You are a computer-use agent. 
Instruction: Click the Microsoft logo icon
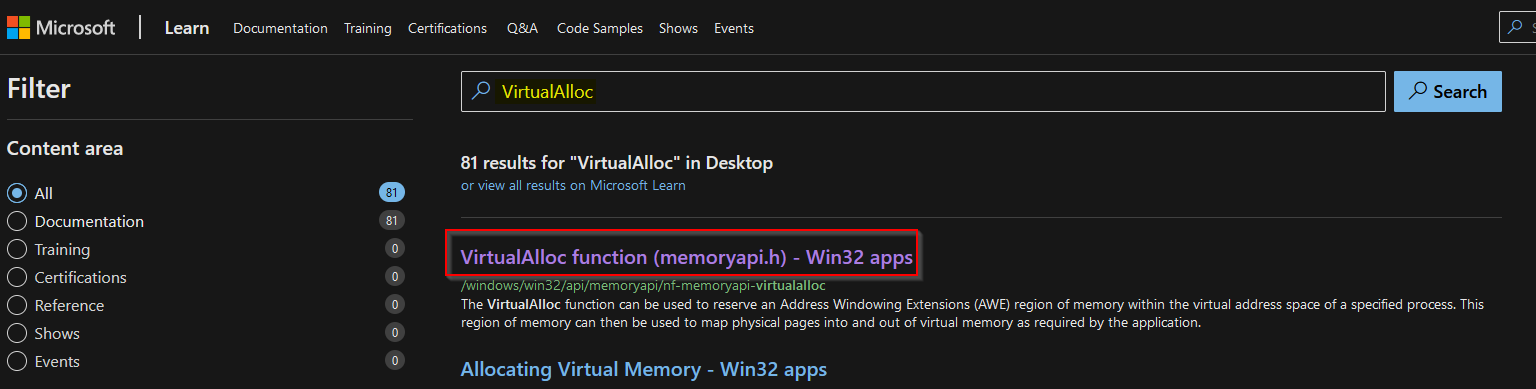point(18,28)
